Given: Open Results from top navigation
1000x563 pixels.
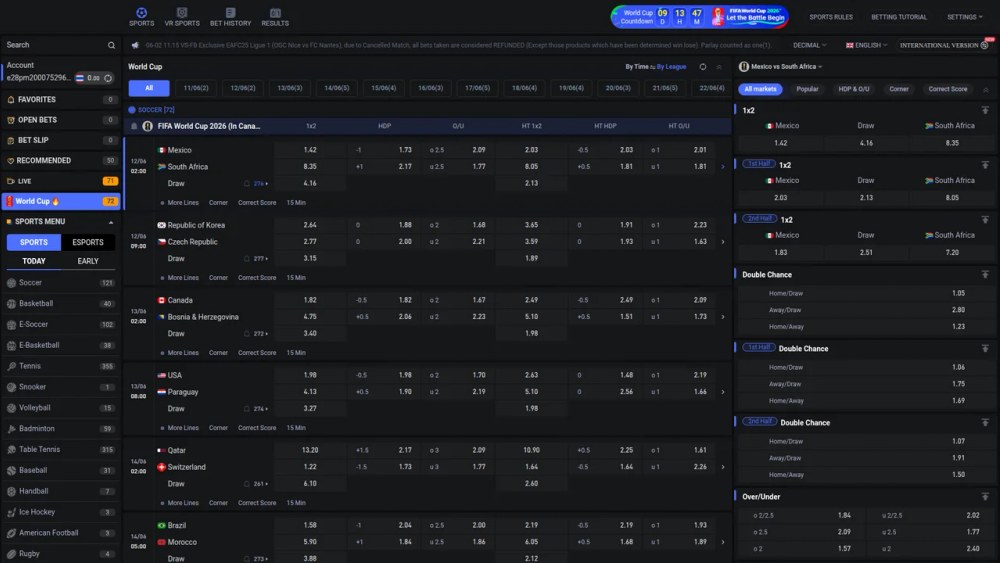Looking at the screenshot, I should pyautogui.click(x=275, y=17).
